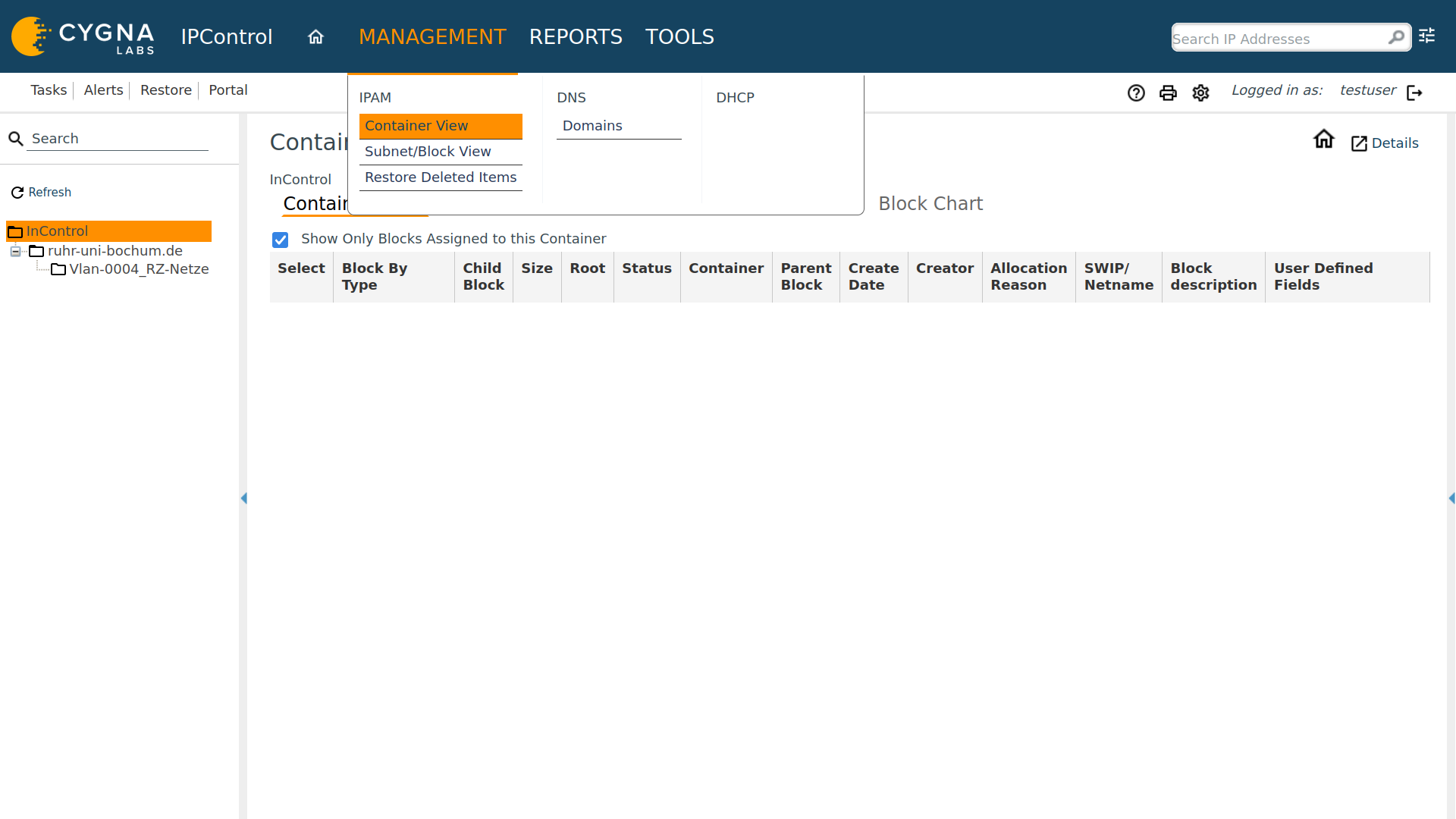Open the Alerts link

(x=103, y=90)
